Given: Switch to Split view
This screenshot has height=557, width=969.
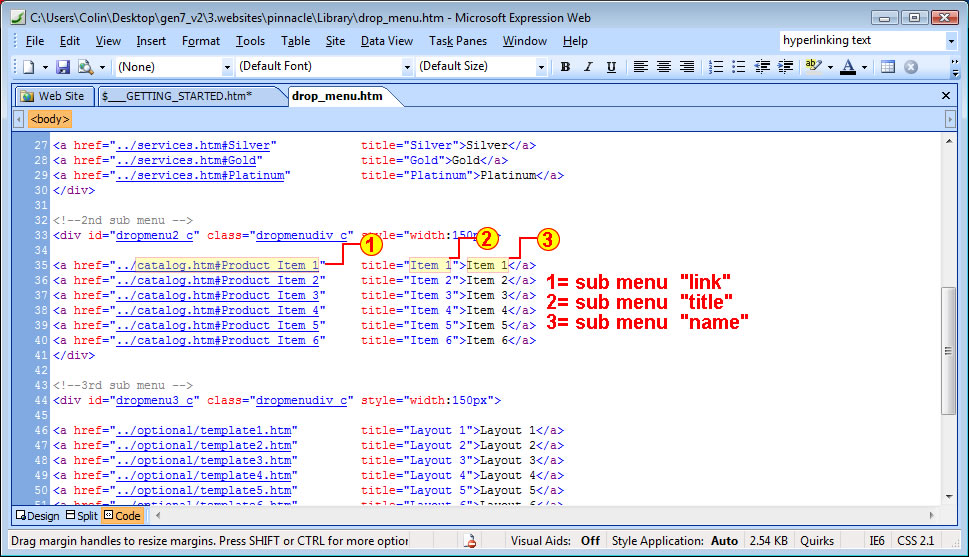Looking at the screenshot, I should coord(81,516).
